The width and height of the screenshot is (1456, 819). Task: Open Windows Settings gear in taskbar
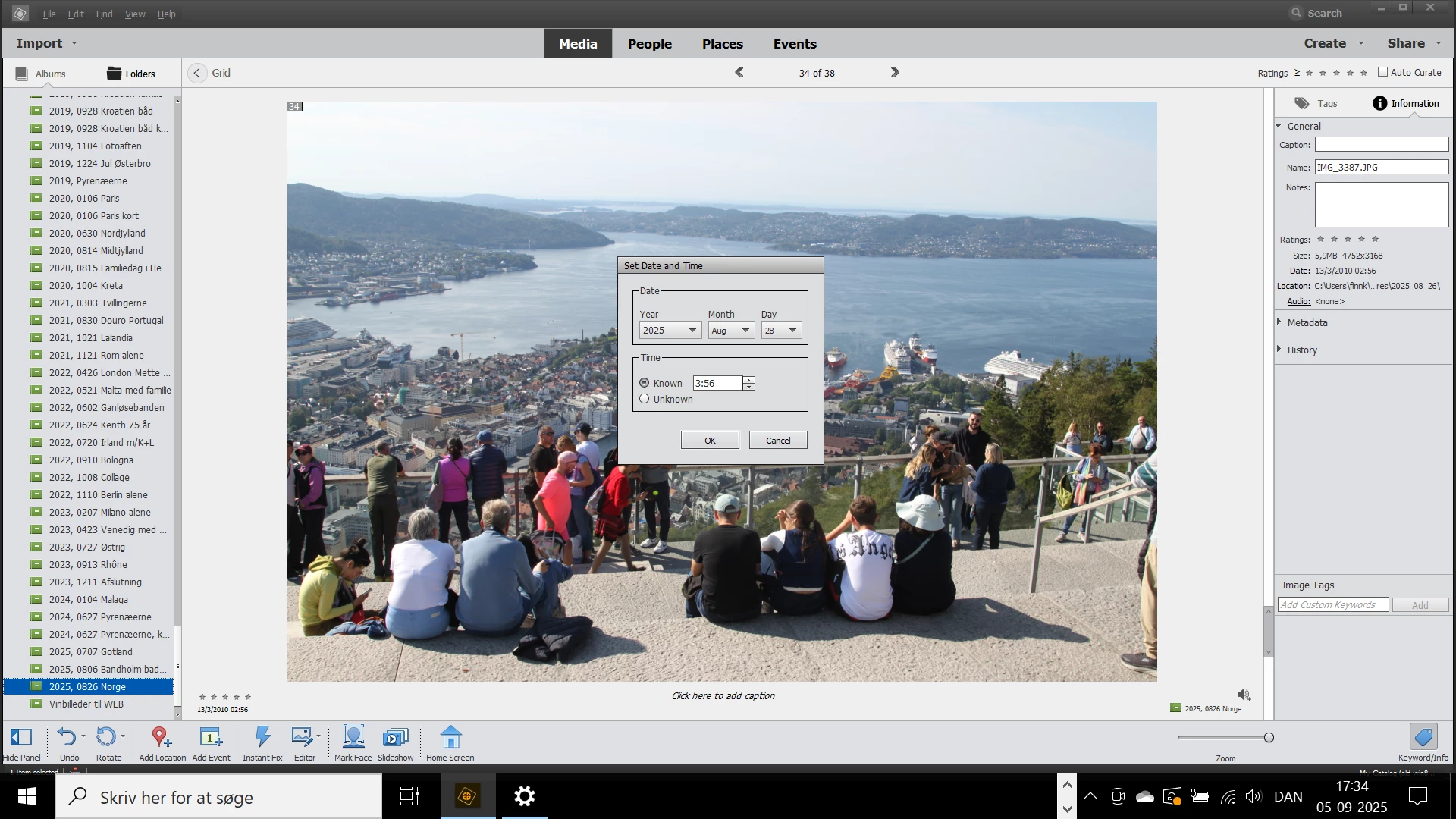click(x=524, y=796)
